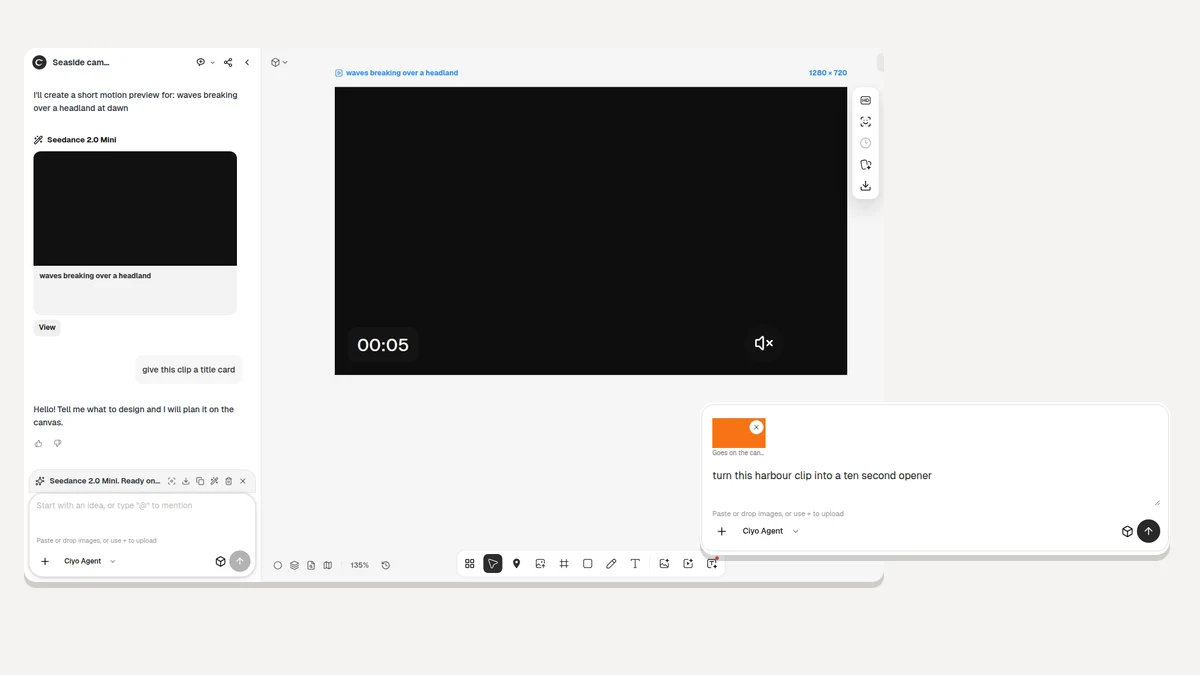
Task: Collapse the chat sidebar with the left chevron
Action: pyautogui.click(x=247, y=62)
